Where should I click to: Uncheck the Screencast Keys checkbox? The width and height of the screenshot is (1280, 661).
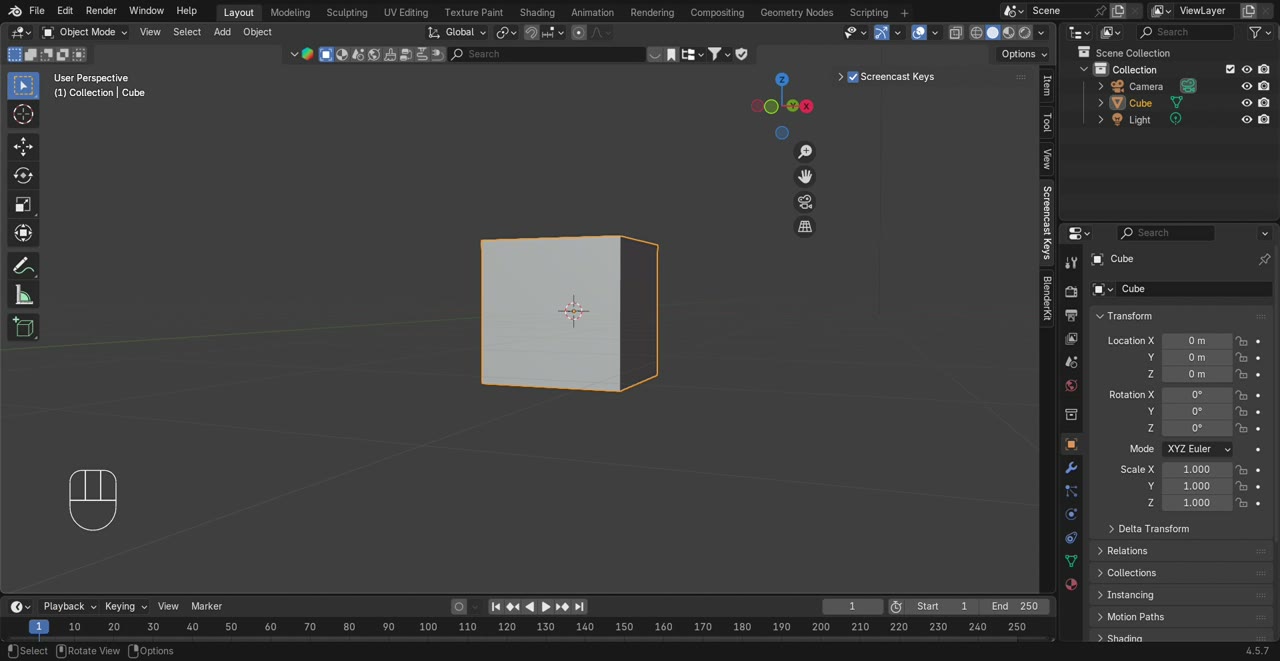click(x=853, y=77)
